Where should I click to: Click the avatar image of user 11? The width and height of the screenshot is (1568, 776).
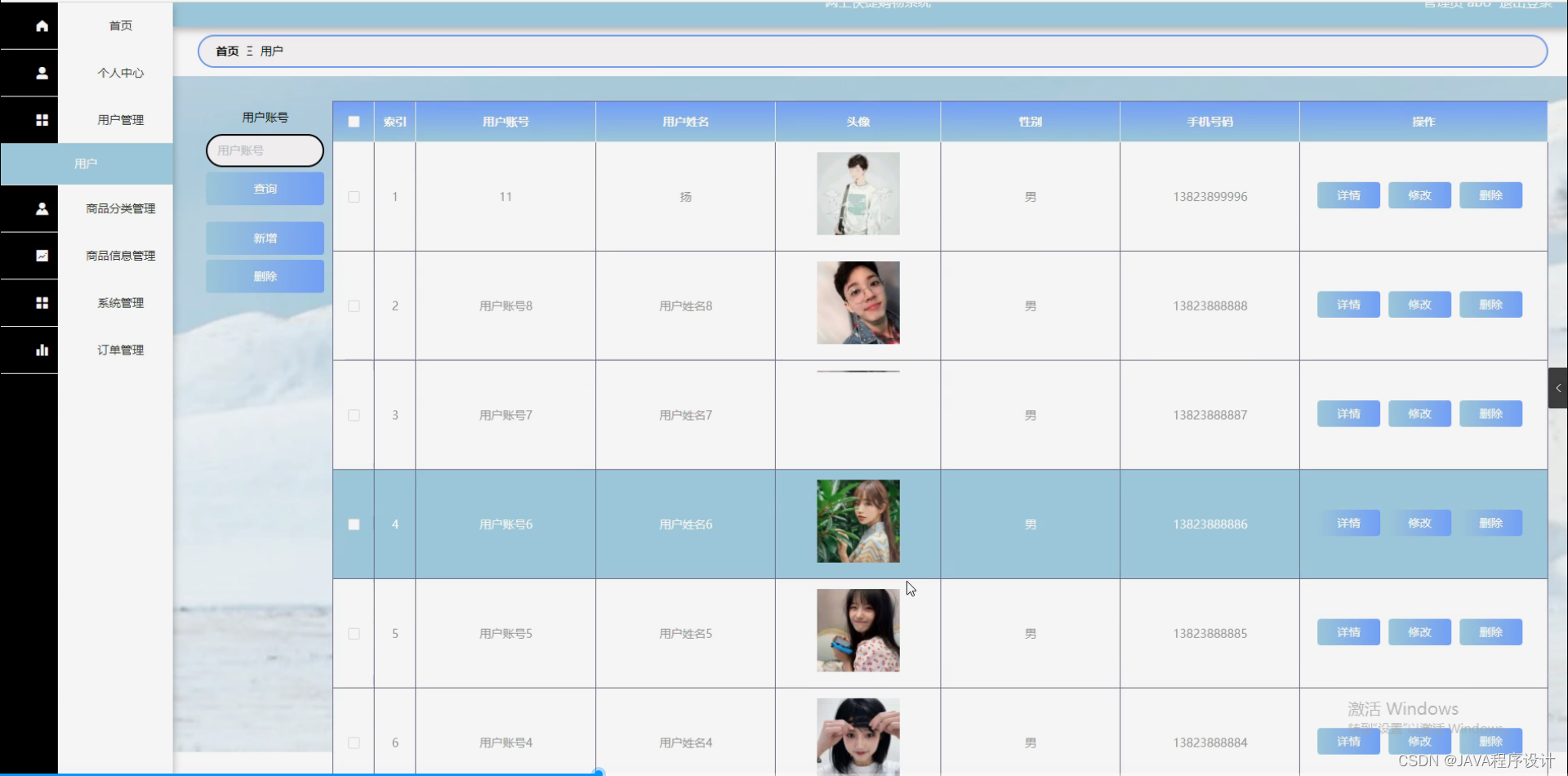(x=858, y=194)
